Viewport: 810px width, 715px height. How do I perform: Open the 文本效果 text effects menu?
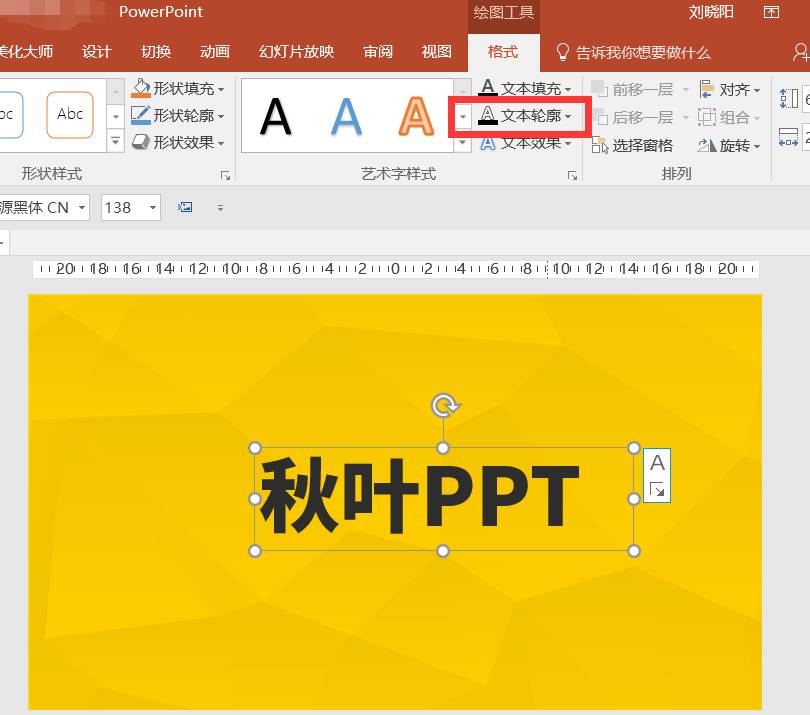(x=525, y=143)
